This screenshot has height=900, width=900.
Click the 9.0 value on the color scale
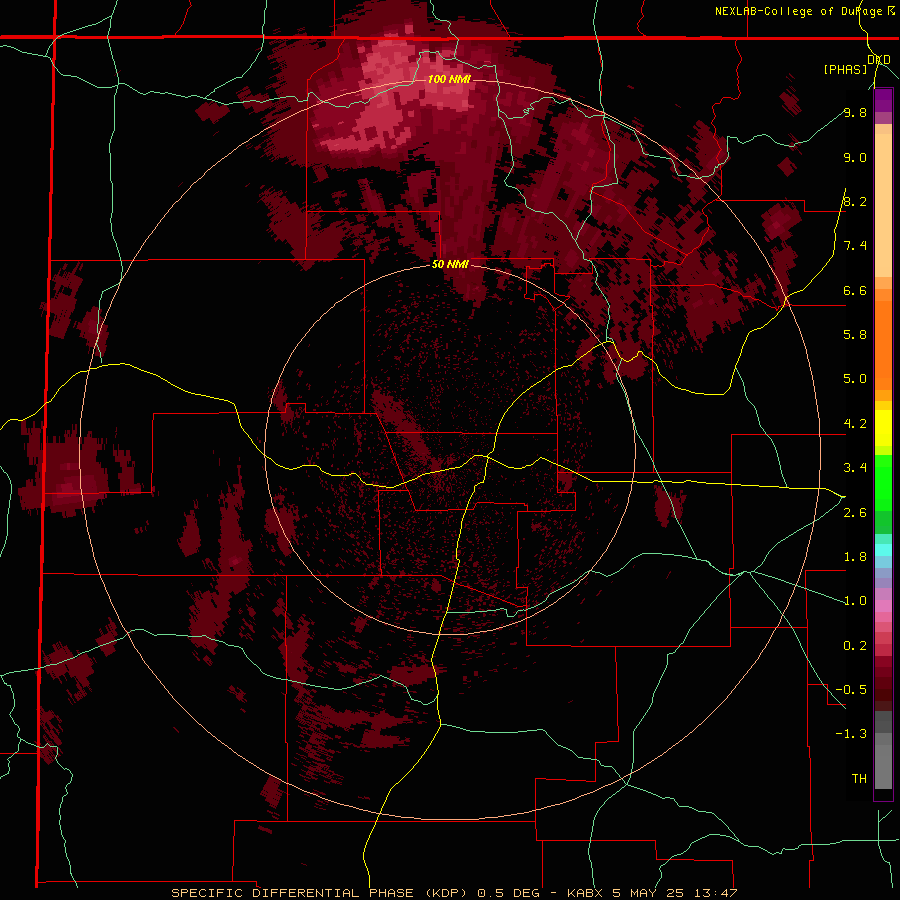point(855,158)
